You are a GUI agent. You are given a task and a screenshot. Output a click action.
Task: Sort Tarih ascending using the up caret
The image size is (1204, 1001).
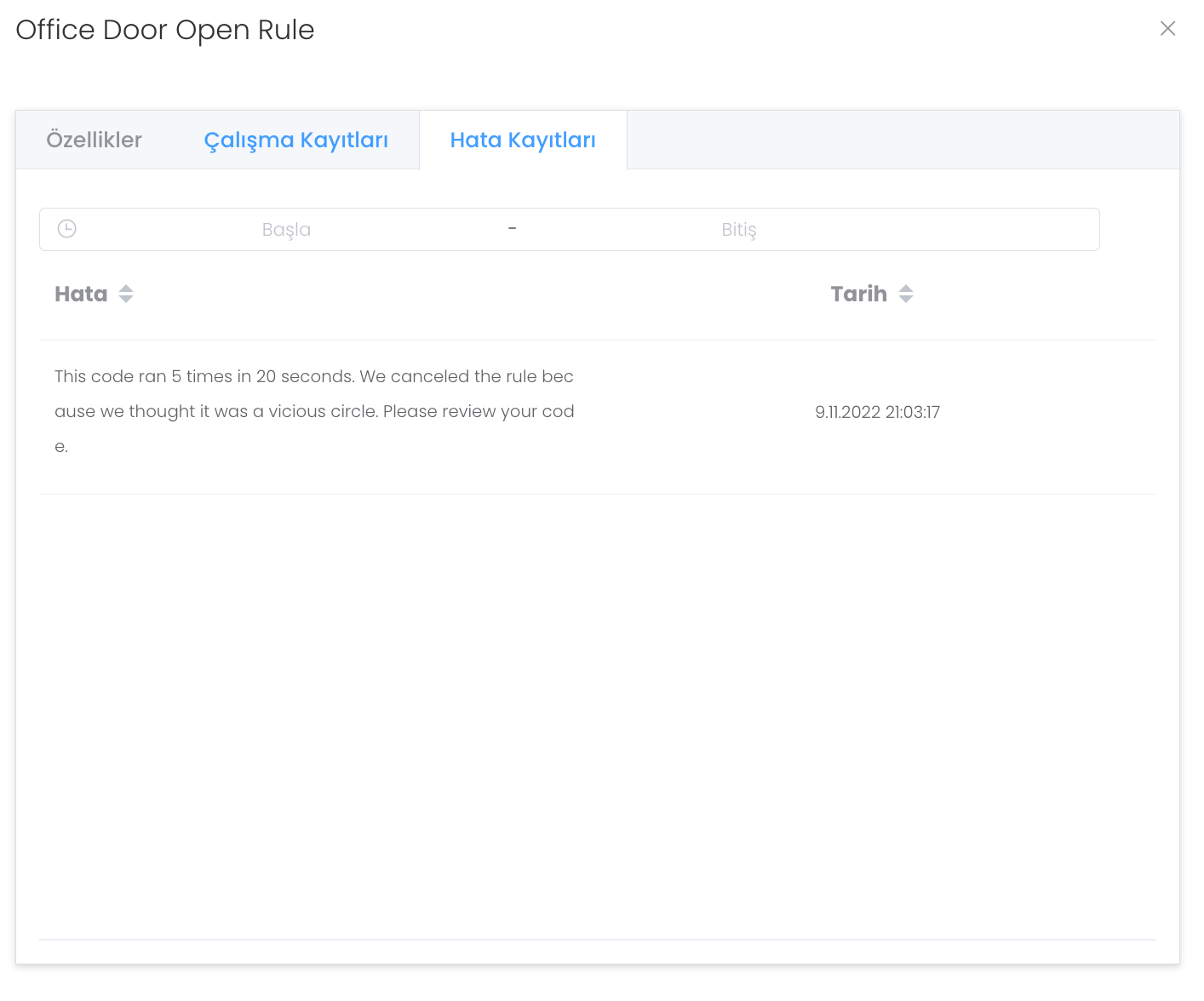[x=906, y=289]
